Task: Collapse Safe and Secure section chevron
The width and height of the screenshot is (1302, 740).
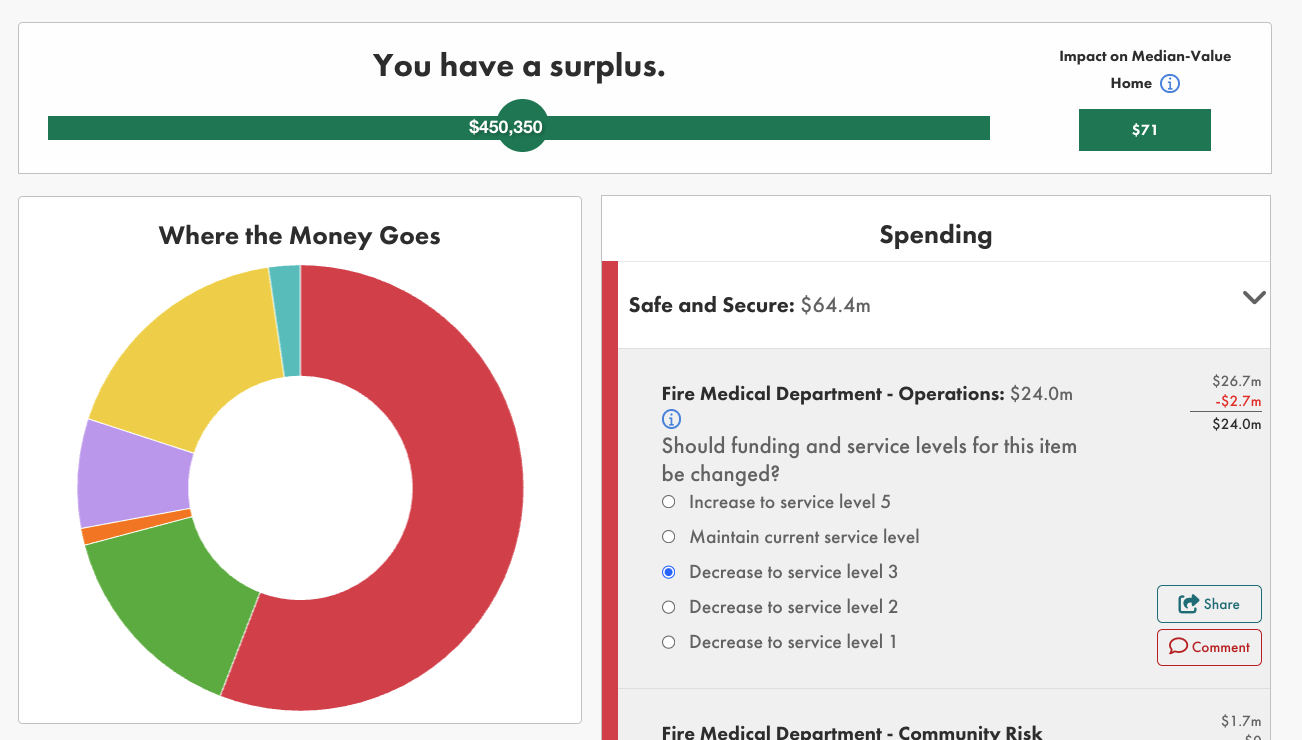Action: [1253, 297]
